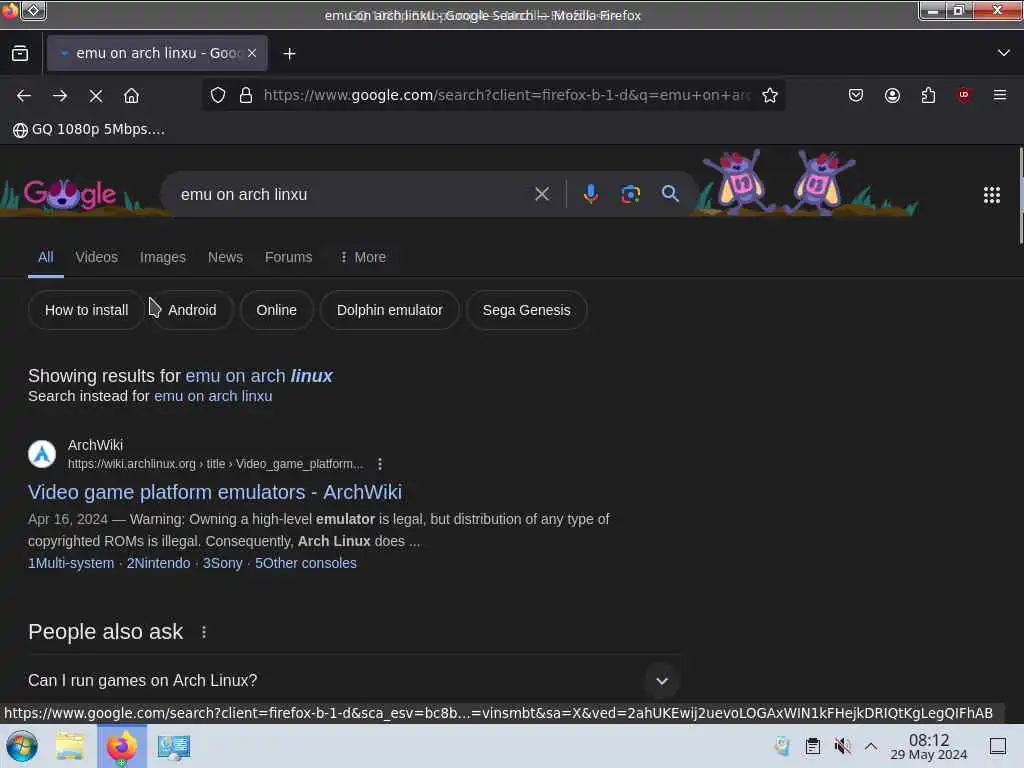The height and width of the screenshot is (768, 1024).
Task: Open the 'GQ 1080p 5Mbps' bookmark
Action: [x=89, y=129]
